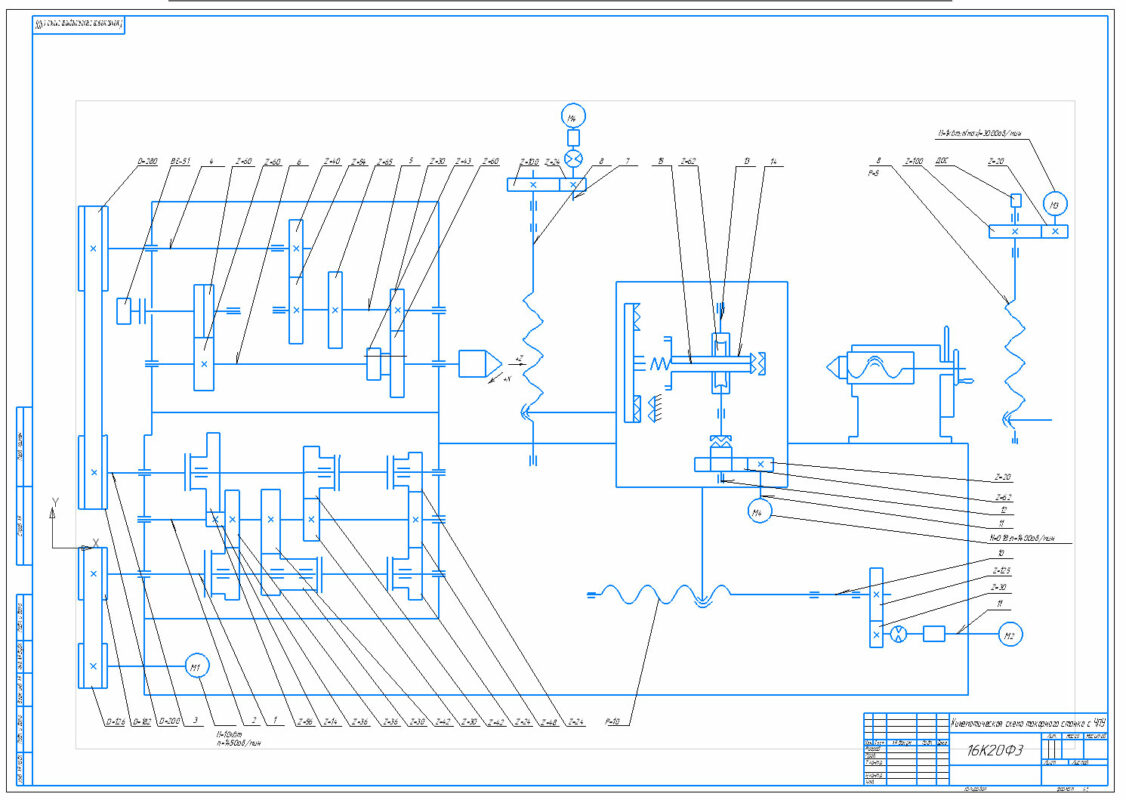Click the ДОС sensor callout label
The height and width of the screenshot is (800, 1126).
coord(941,161)
